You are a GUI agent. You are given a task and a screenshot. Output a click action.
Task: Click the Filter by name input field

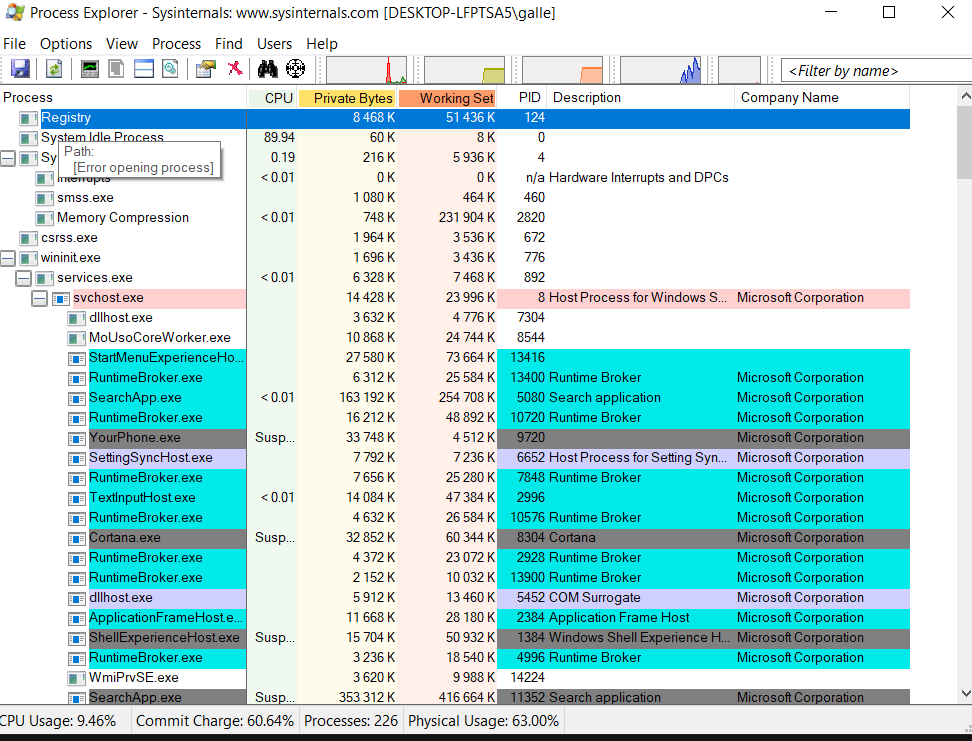[x=868, y=70]
